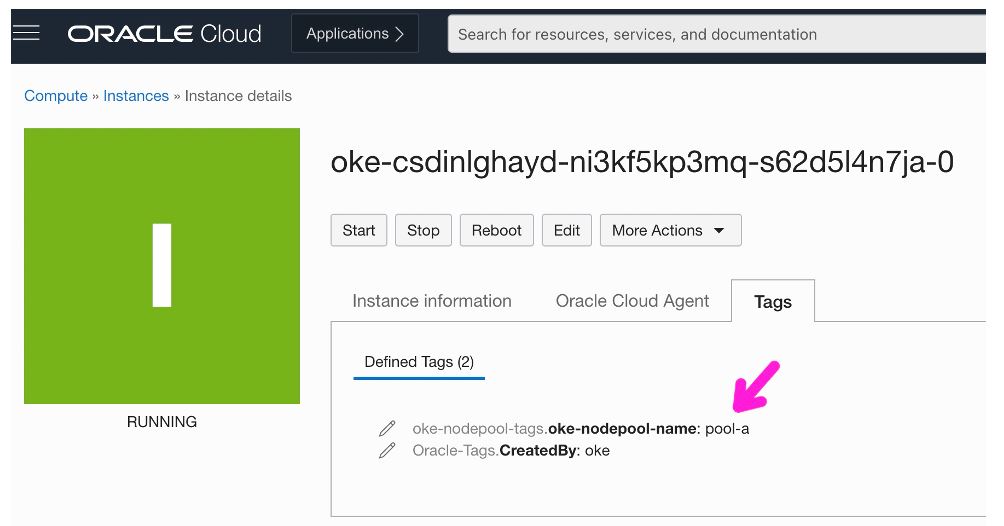This screenshot has height=526, width=1004.
Task: Click the search resources input field
Action: point(717,35)
